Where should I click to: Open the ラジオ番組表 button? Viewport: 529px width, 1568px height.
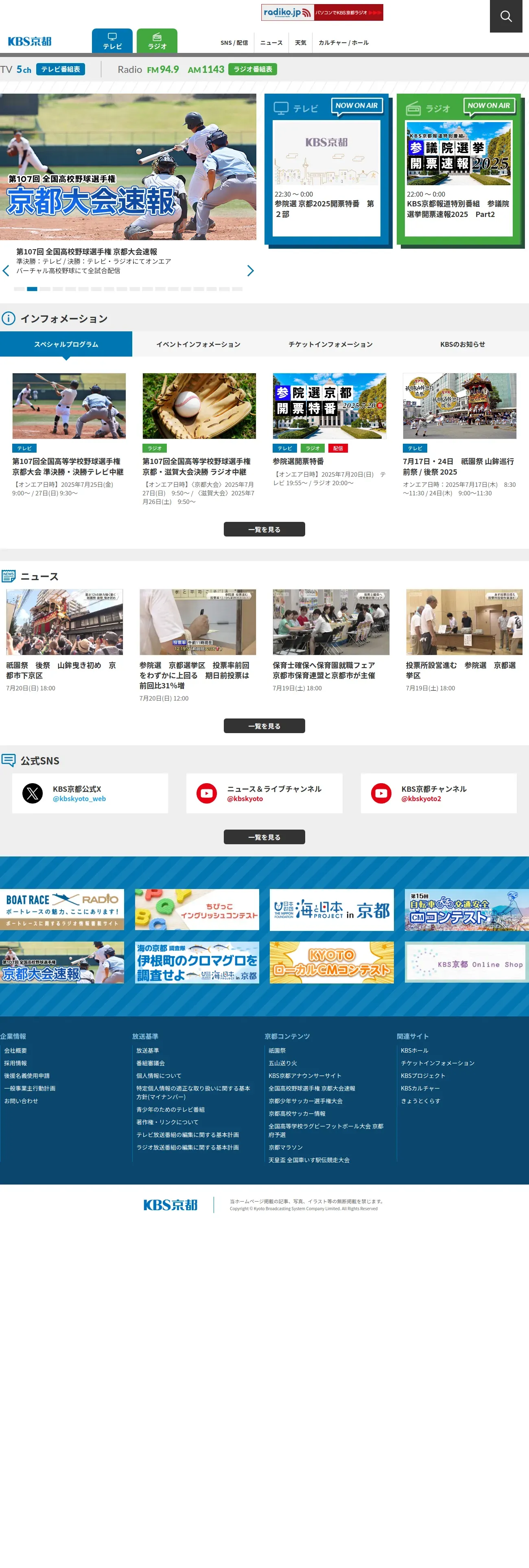(253, 69)
